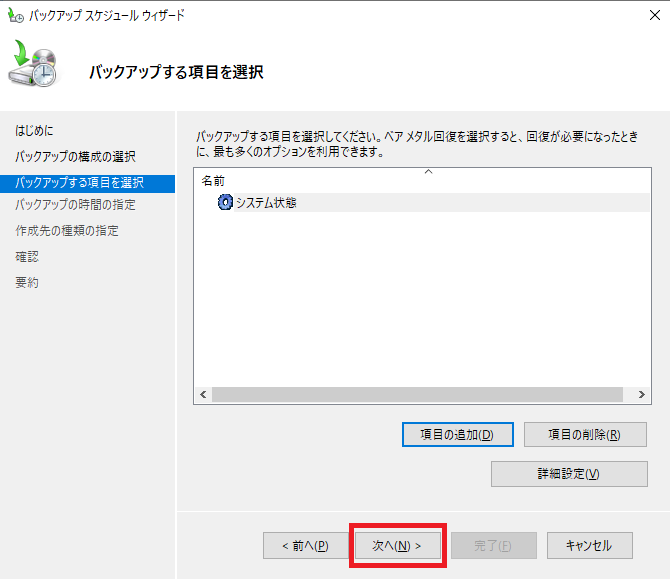This screenshot has width=670, height=579.
Task: Open the 作成先の種類の指定 step
Action: pos(67,231)
